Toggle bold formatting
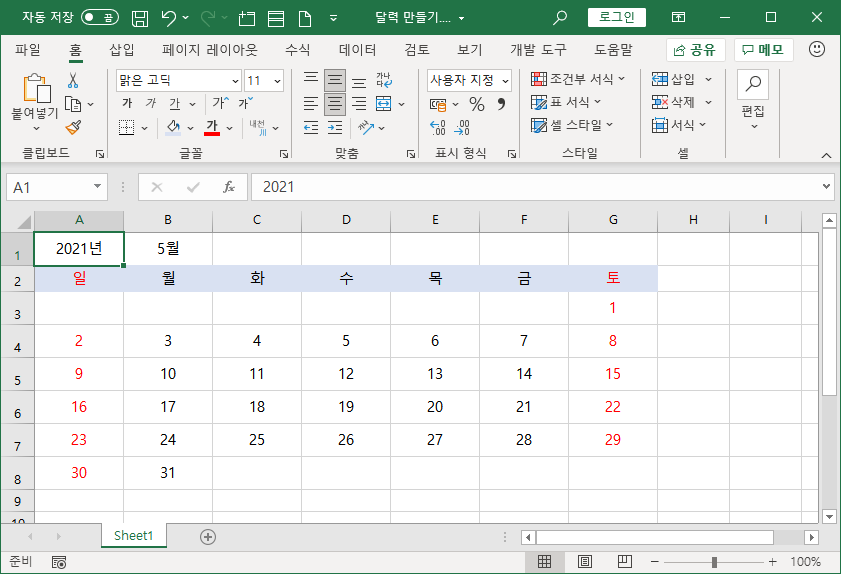The width and height of the screenshot is (841, 574). coord(127,103)
